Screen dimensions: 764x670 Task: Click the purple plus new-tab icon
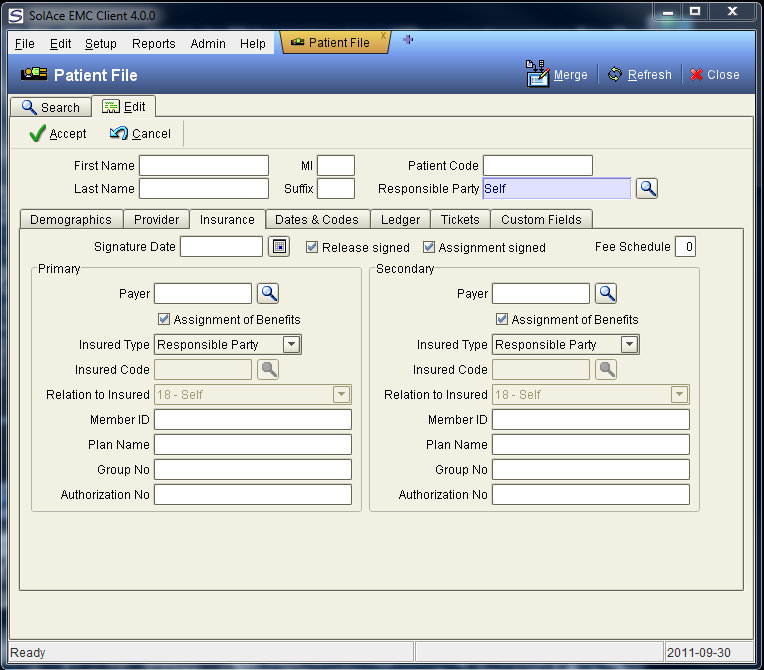tap(408, 40)
